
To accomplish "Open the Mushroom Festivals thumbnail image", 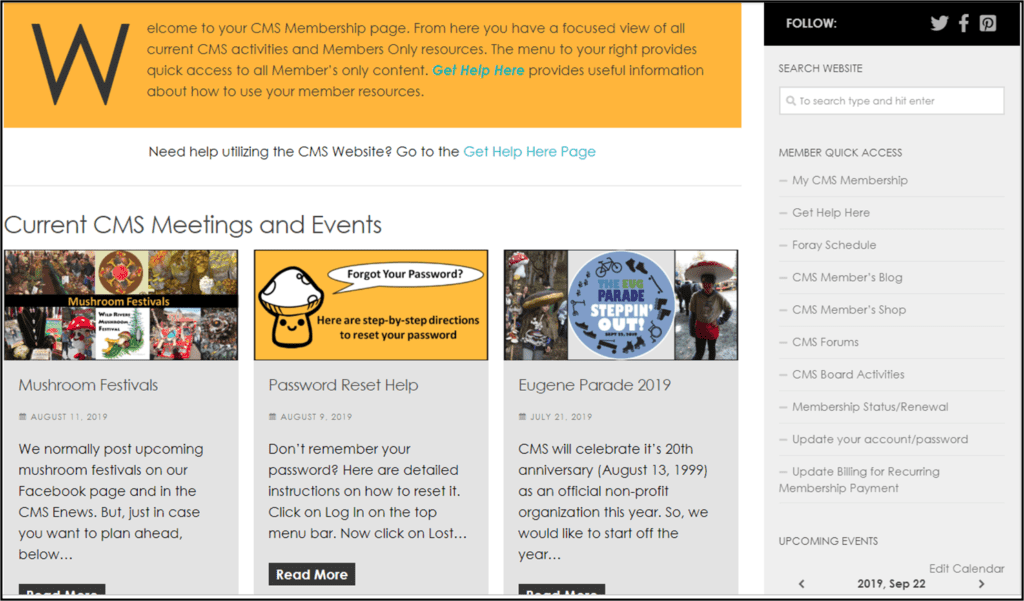I will 121,304.
